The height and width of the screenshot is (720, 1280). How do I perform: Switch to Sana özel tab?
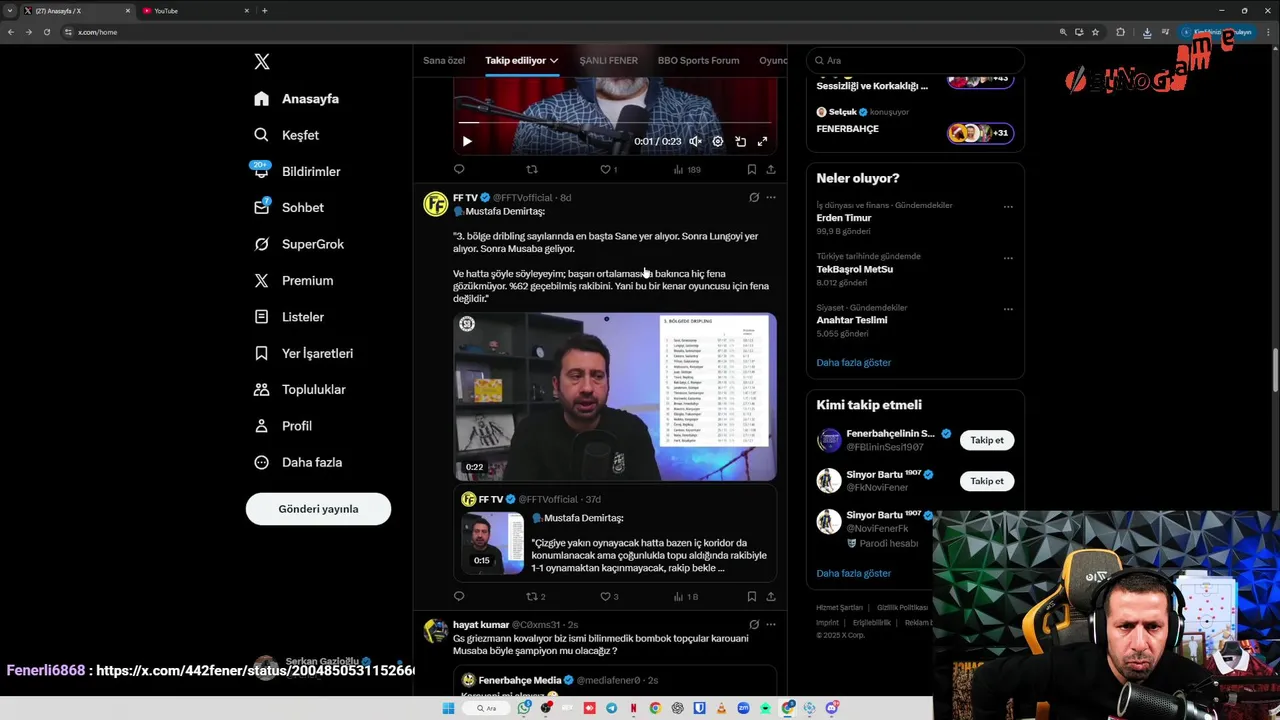[x=444, y=60]
